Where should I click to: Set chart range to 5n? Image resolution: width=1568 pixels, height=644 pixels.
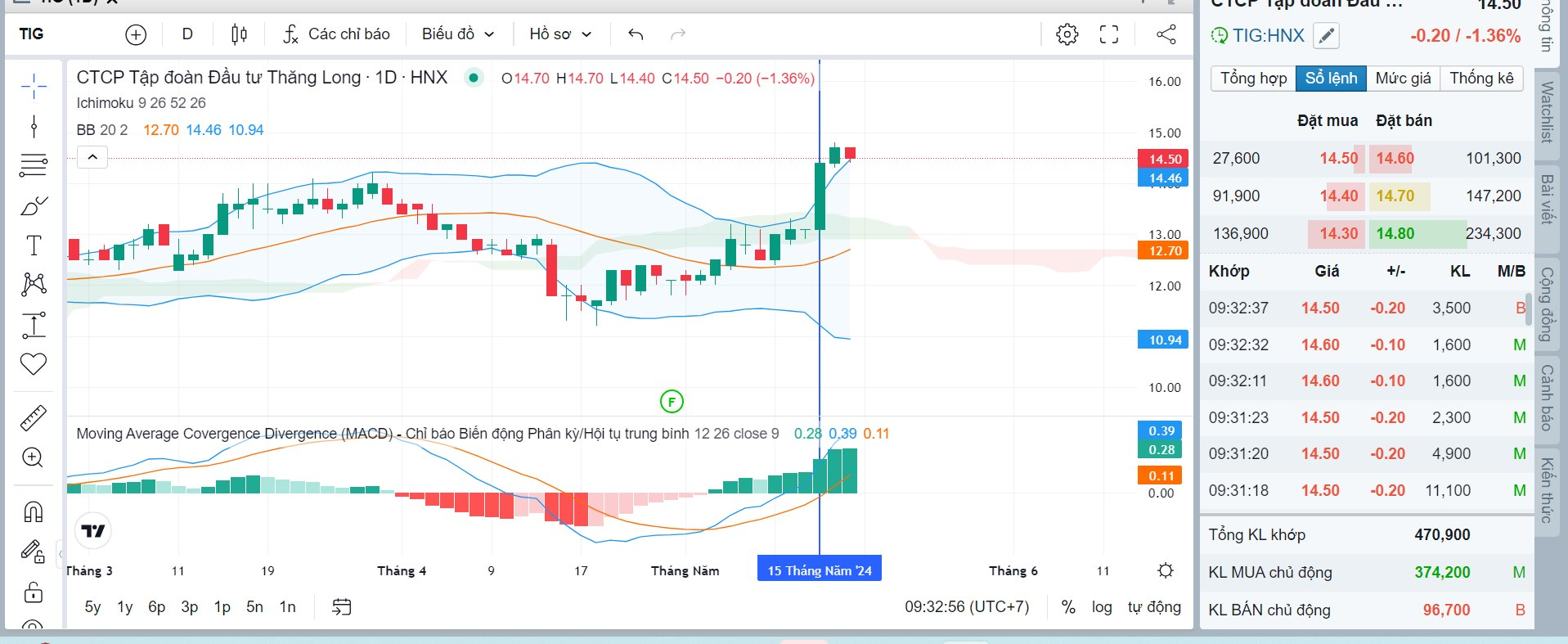click(255, 607)
